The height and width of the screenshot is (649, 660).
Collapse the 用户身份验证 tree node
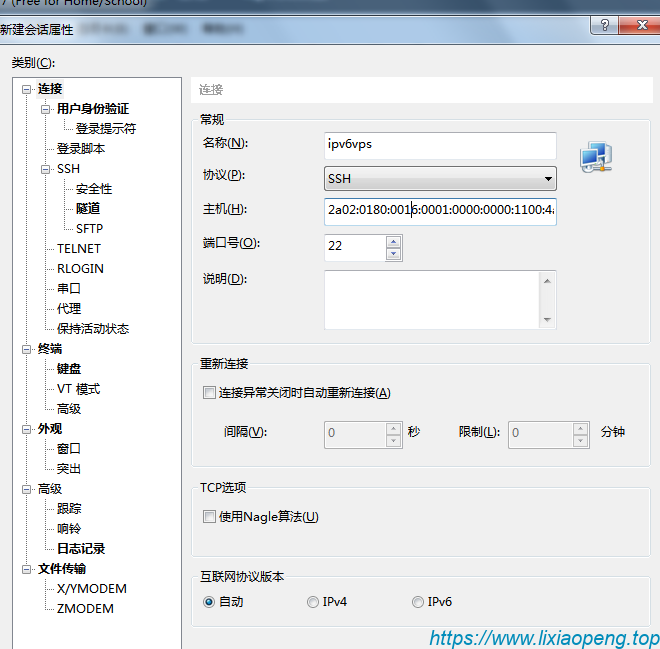click(46, 109)
